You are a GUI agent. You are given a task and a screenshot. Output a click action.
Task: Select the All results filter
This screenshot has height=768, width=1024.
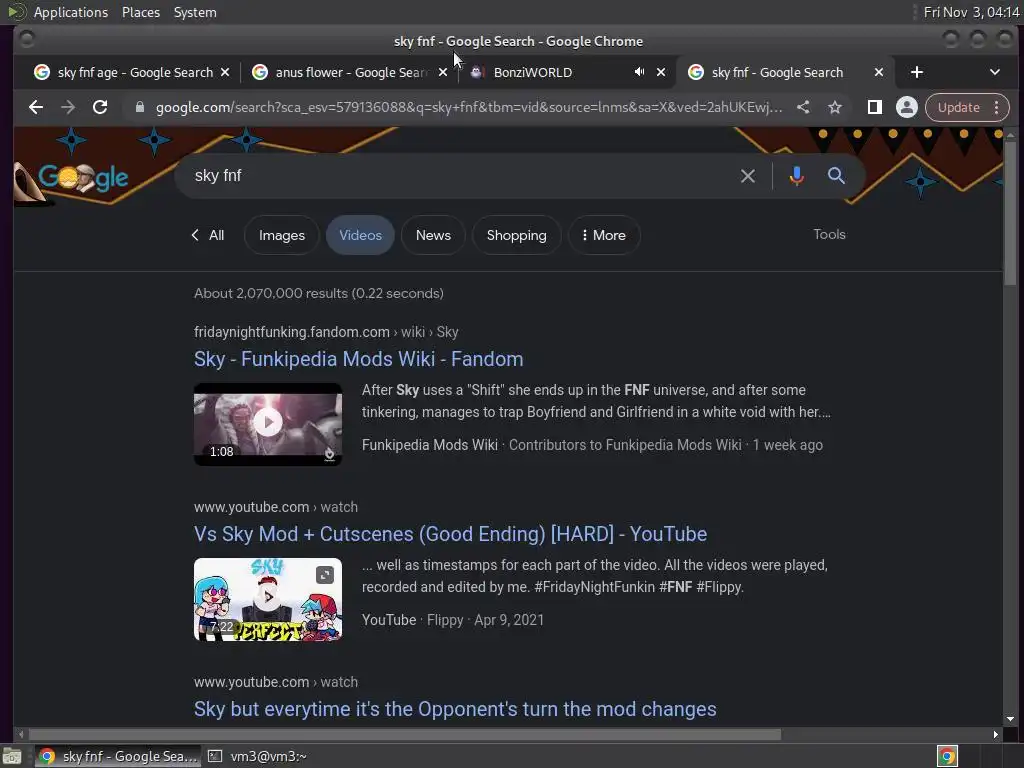pyautogui.click(x=208, y=235)
